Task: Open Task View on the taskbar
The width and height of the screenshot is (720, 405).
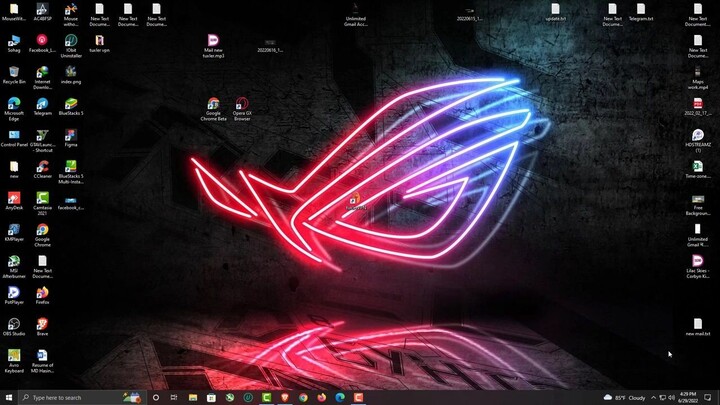Action: point(174,397)
